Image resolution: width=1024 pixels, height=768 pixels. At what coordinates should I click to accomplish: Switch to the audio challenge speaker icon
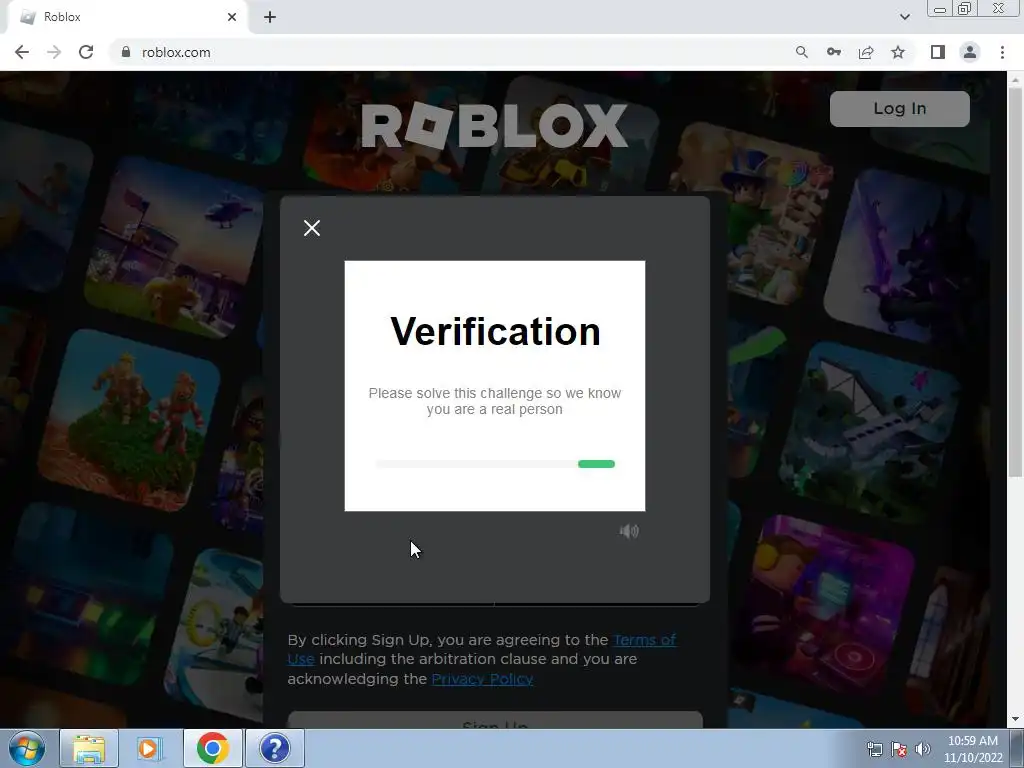click(629, 531)
